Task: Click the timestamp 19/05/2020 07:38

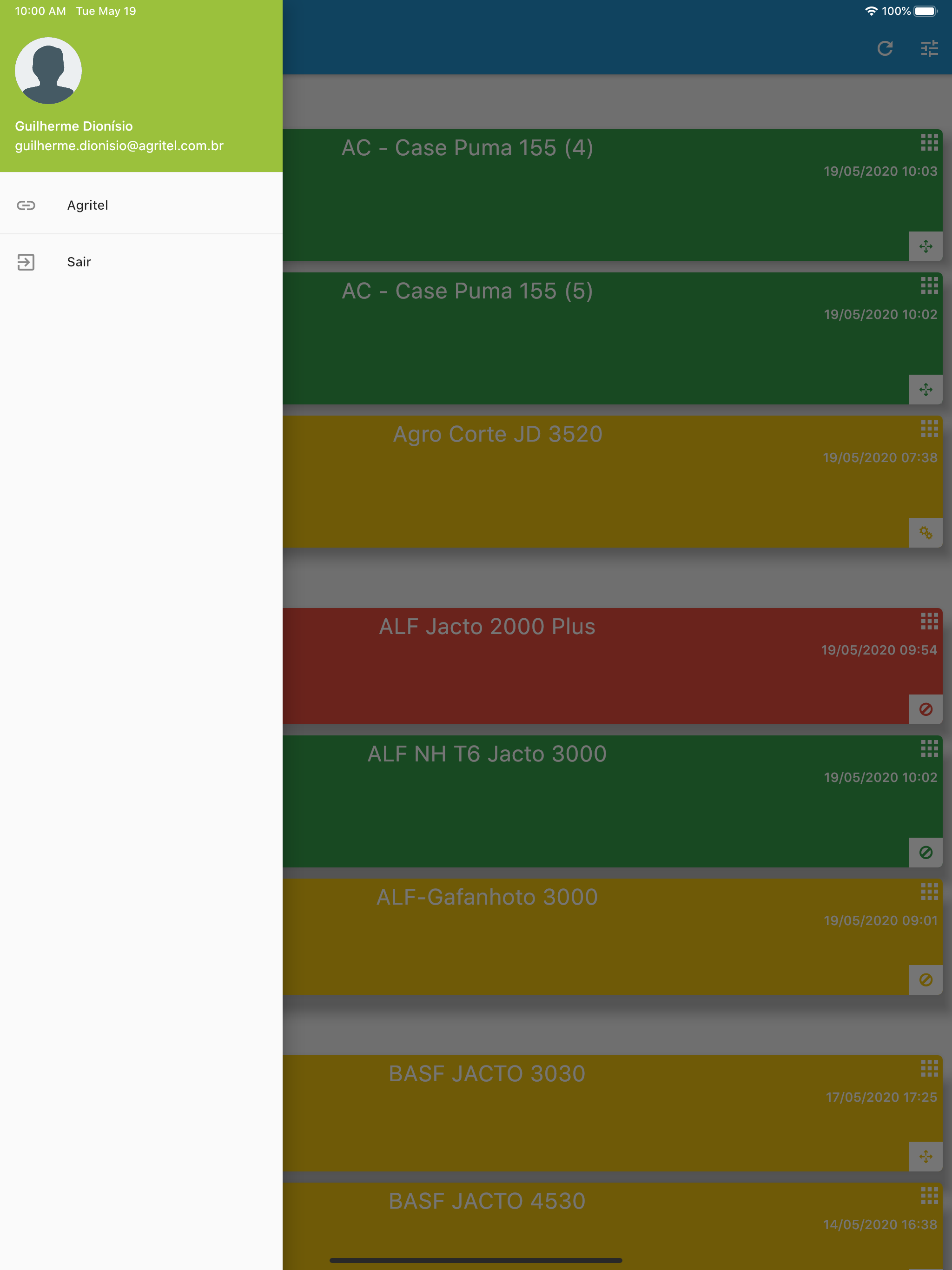Action: tap(879, 457)
